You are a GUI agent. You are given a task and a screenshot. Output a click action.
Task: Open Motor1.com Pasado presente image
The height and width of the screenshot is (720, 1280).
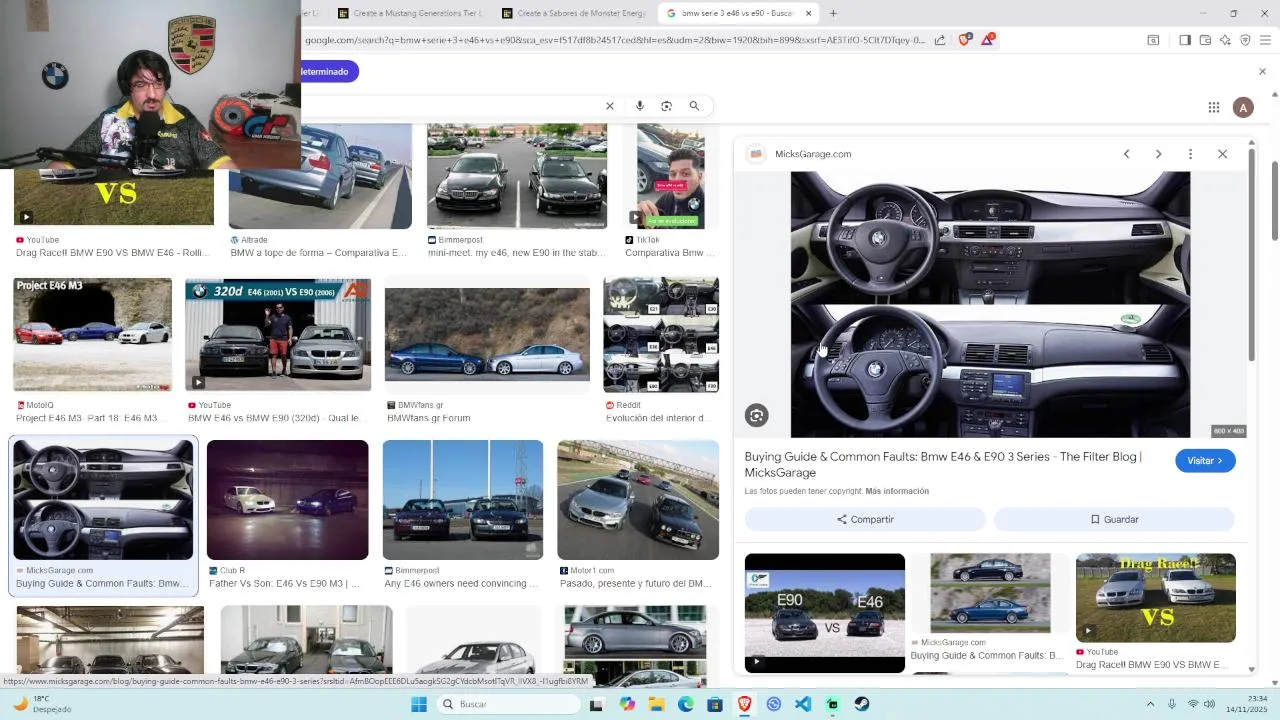pyautogui.click(x=638, y=500)
